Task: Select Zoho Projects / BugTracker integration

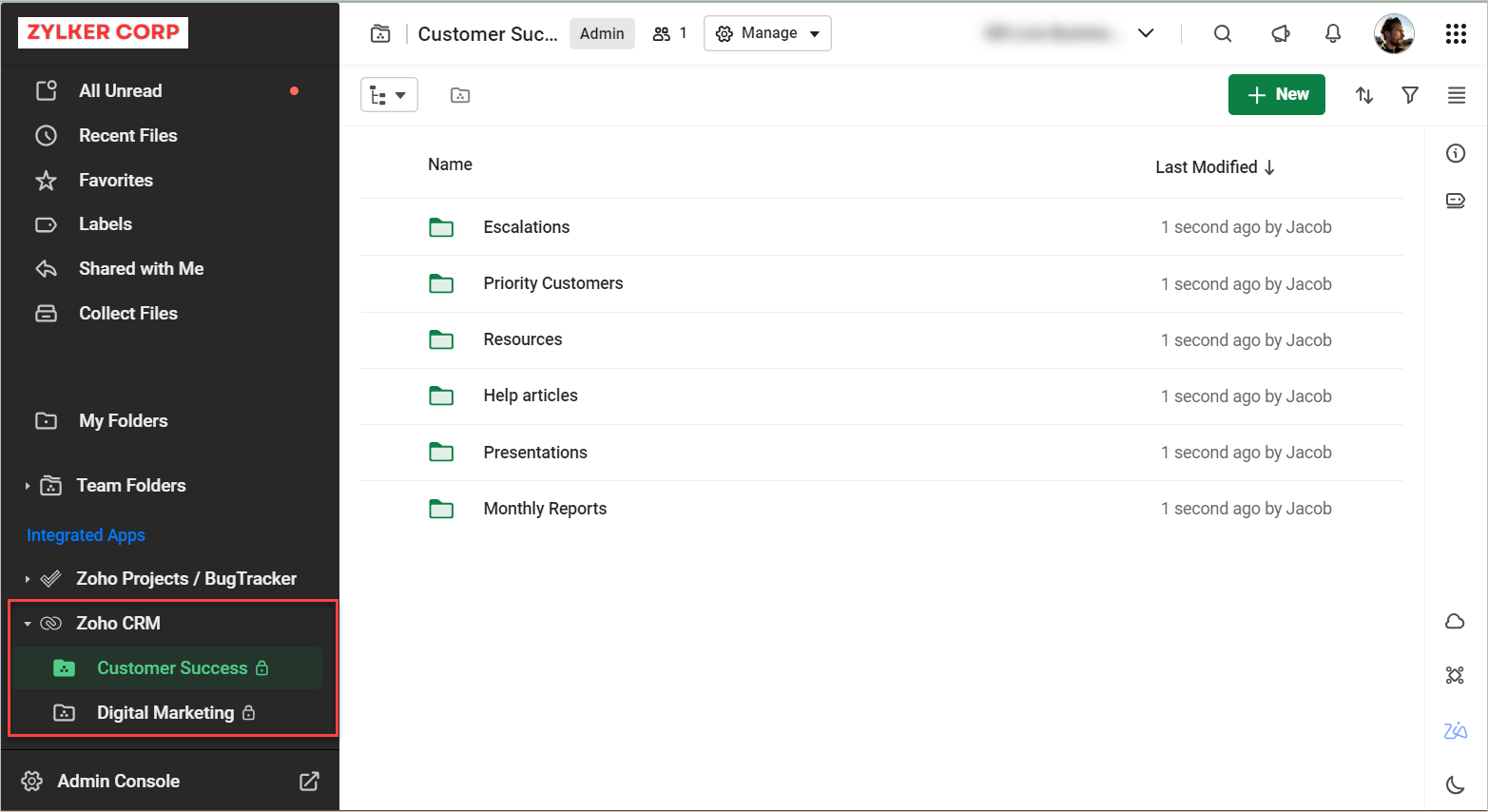Action: (186, 579)
